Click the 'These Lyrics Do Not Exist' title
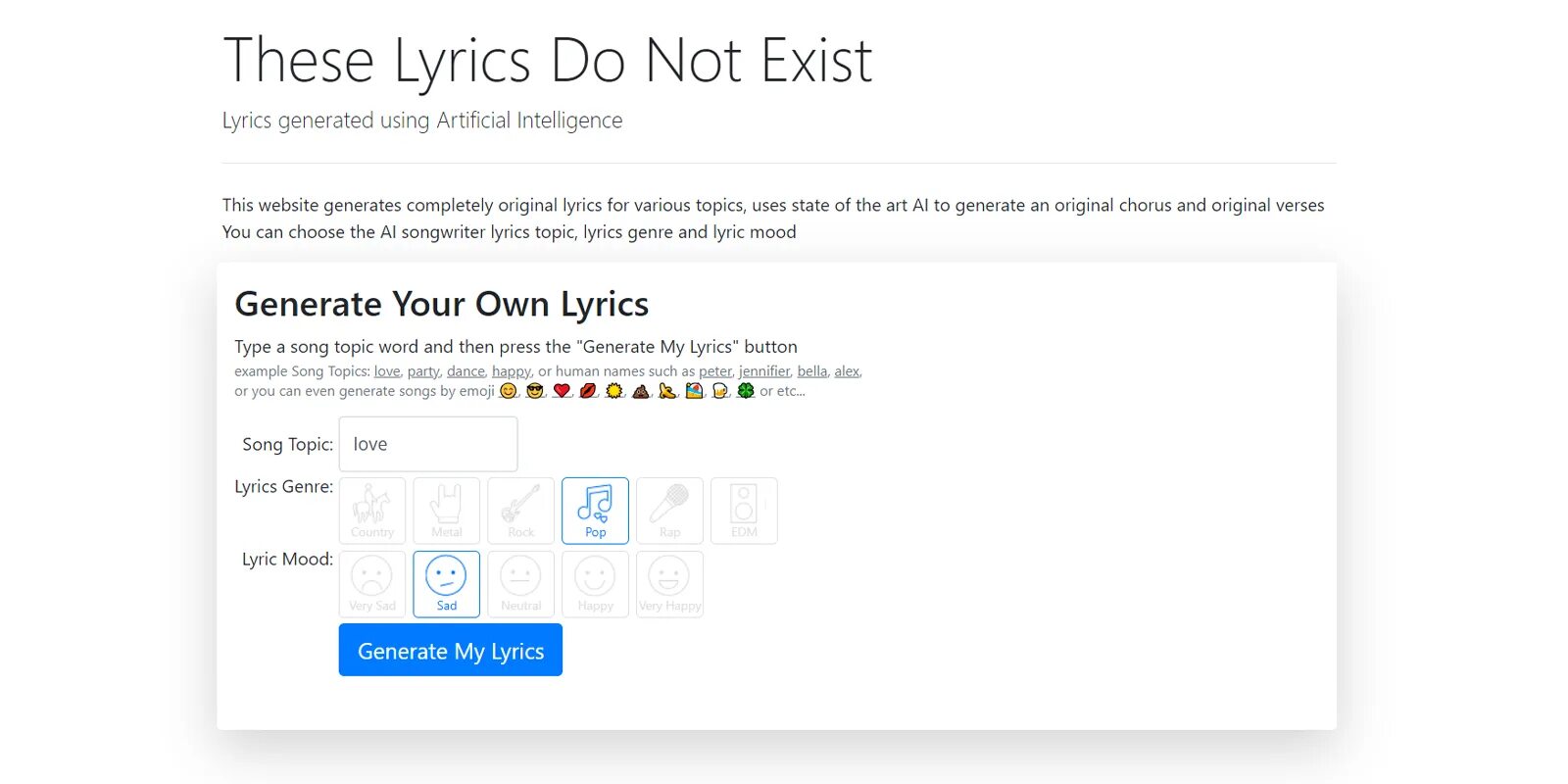The height and width of the screenshot is (784, 1568). click(548, 61)
